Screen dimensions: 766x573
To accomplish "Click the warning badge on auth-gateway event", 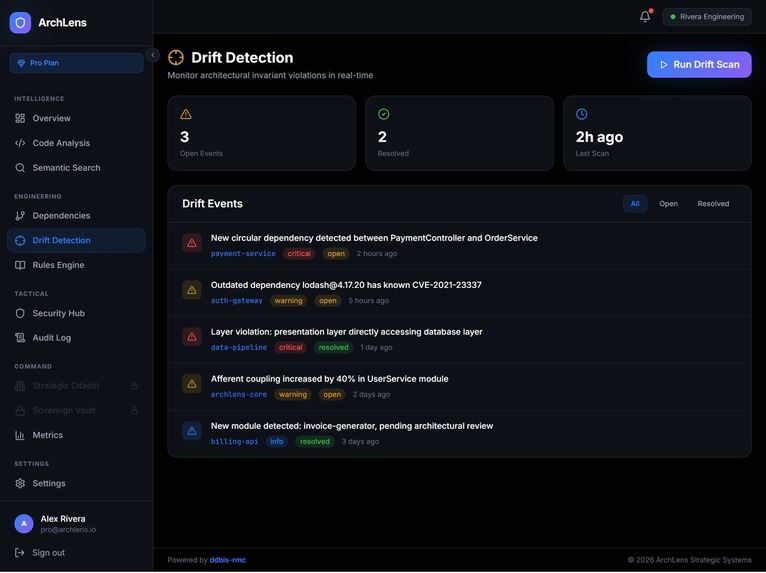I will click(288, 300).
